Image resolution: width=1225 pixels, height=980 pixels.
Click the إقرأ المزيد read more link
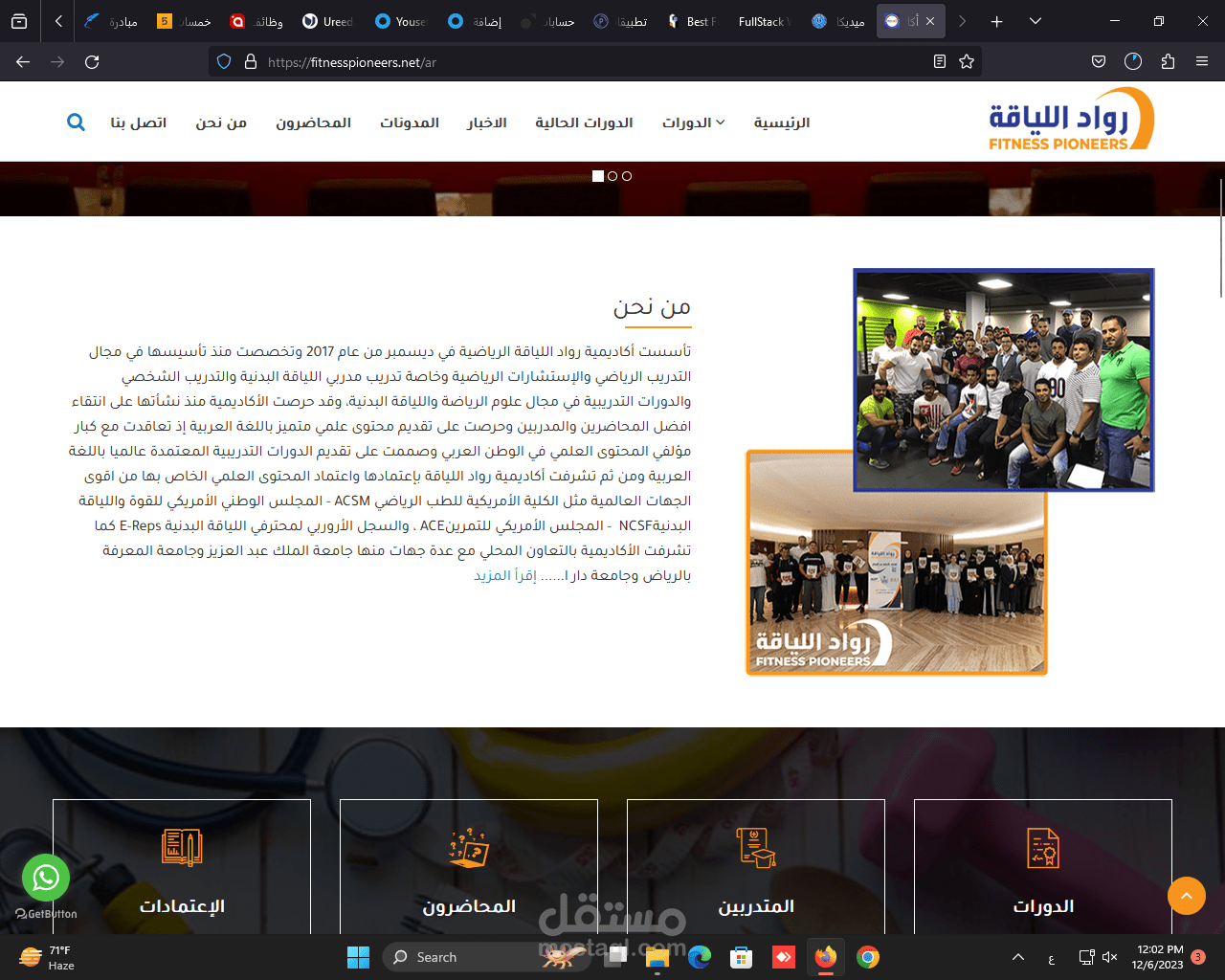coord(505,575)
